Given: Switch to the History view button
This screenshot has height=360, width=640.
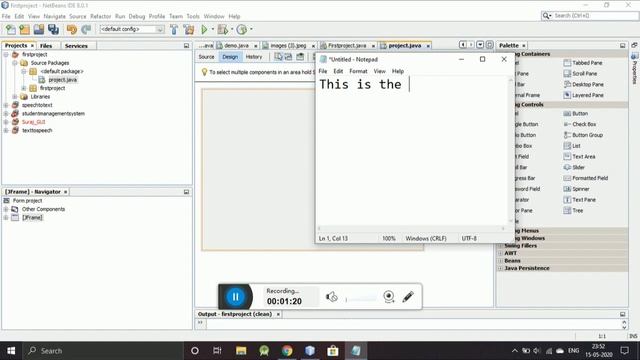Looking at the screenshot, I should click(254, 57).
